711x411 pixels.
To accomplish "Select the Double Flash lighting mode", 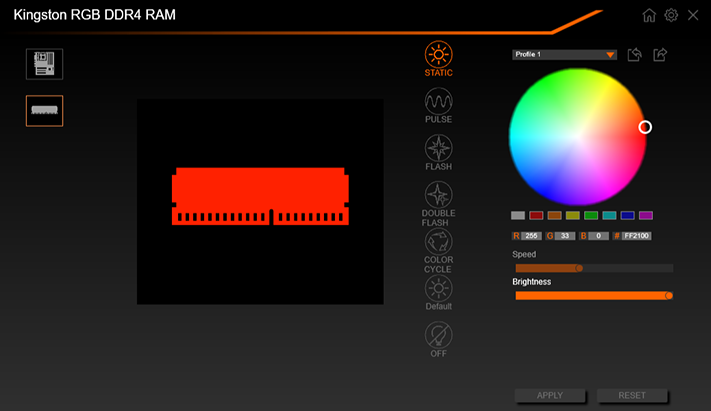I will pyautogui.click(x=438, y=204).
